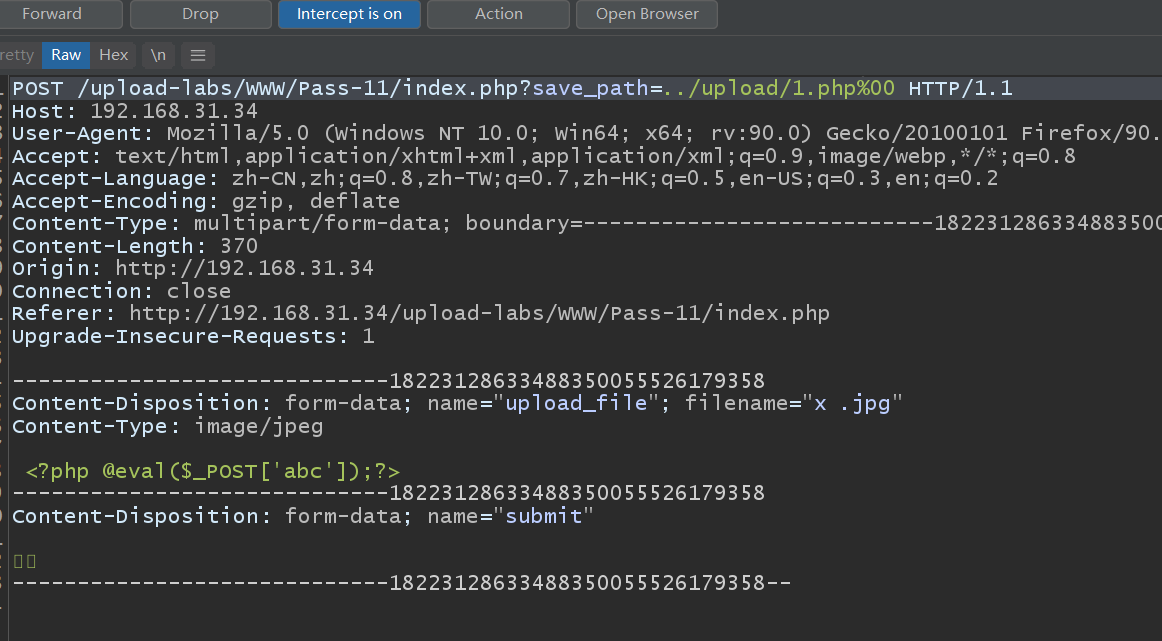Click the Open Browser button
1162x641 pixels.
(646, 14)
